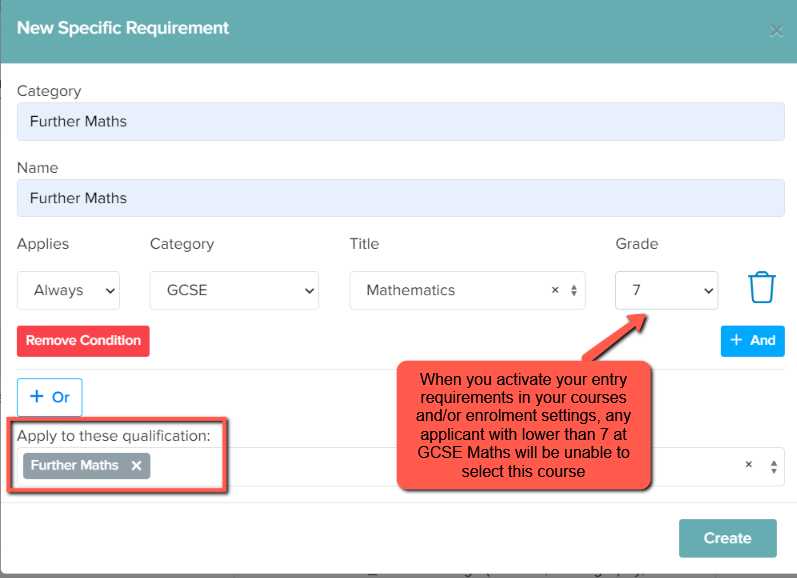Open the Grade dropdown showing 7
Viewport: 797px width, 578px height.
point(666,290)
